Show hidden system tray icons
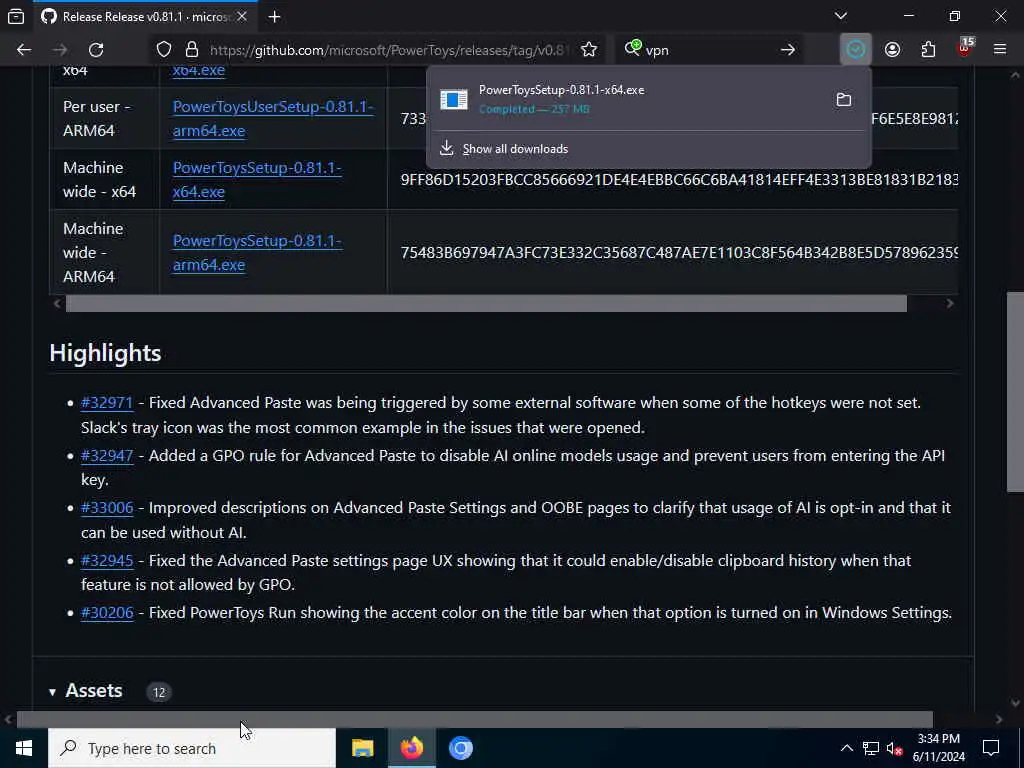Viewport: 1024px width, 768px height. [846, 748]
